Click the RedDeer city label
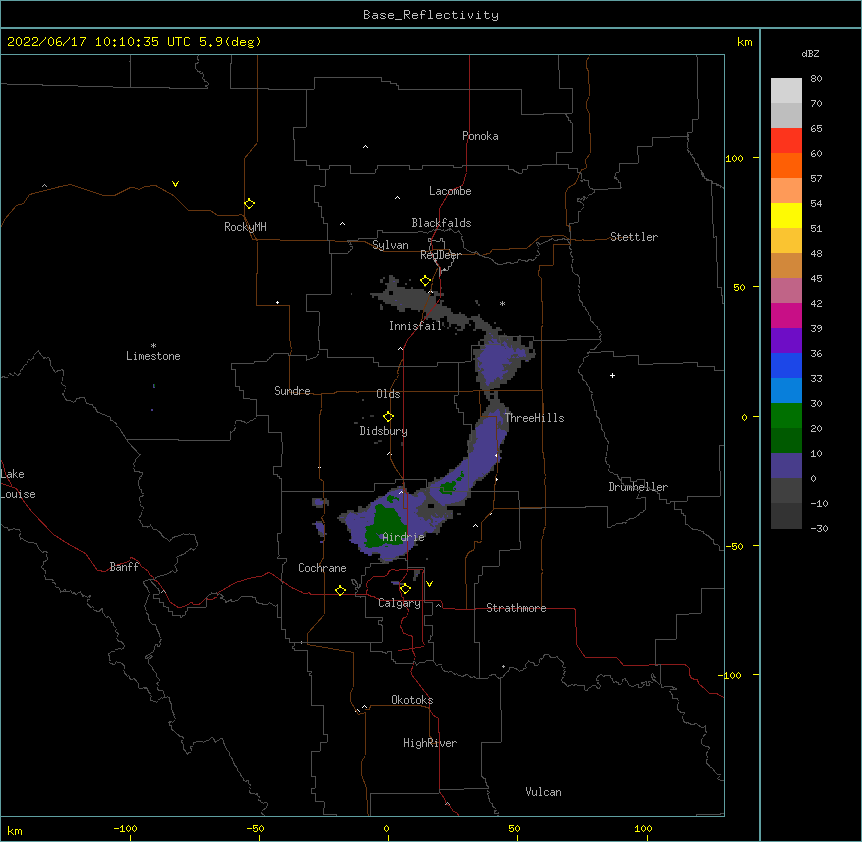Screen dimensions: 862x842 (440, 255)
